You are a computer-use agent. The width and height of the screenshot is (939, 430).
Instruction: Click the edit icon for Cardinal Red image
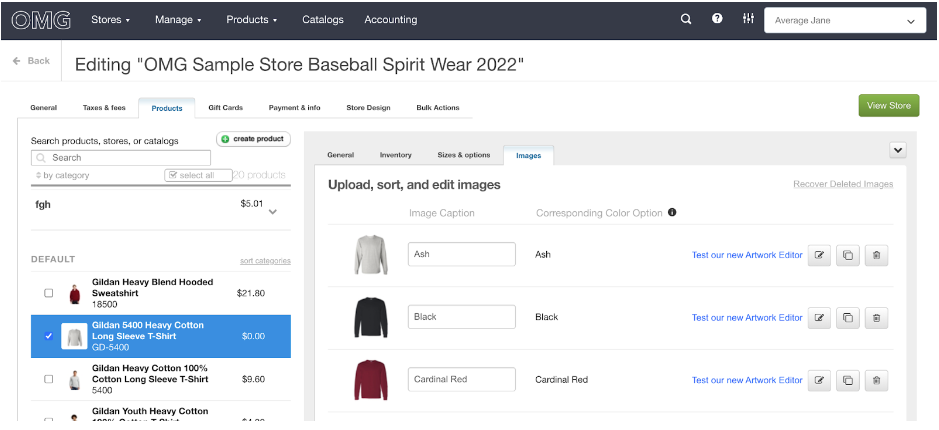click(819, 380)
